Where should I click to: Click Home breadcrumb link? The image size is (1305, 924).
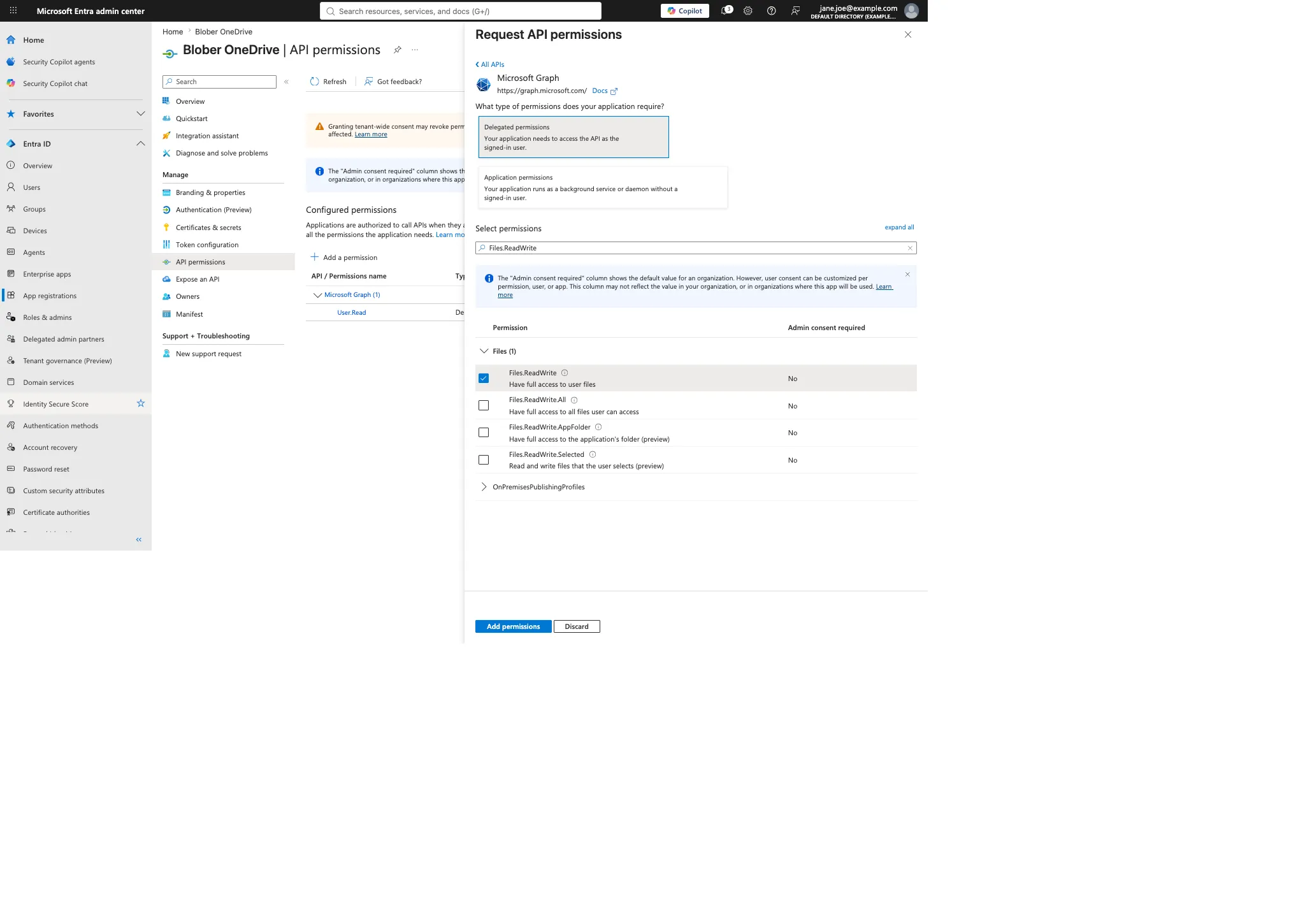[x=173, y=32]
